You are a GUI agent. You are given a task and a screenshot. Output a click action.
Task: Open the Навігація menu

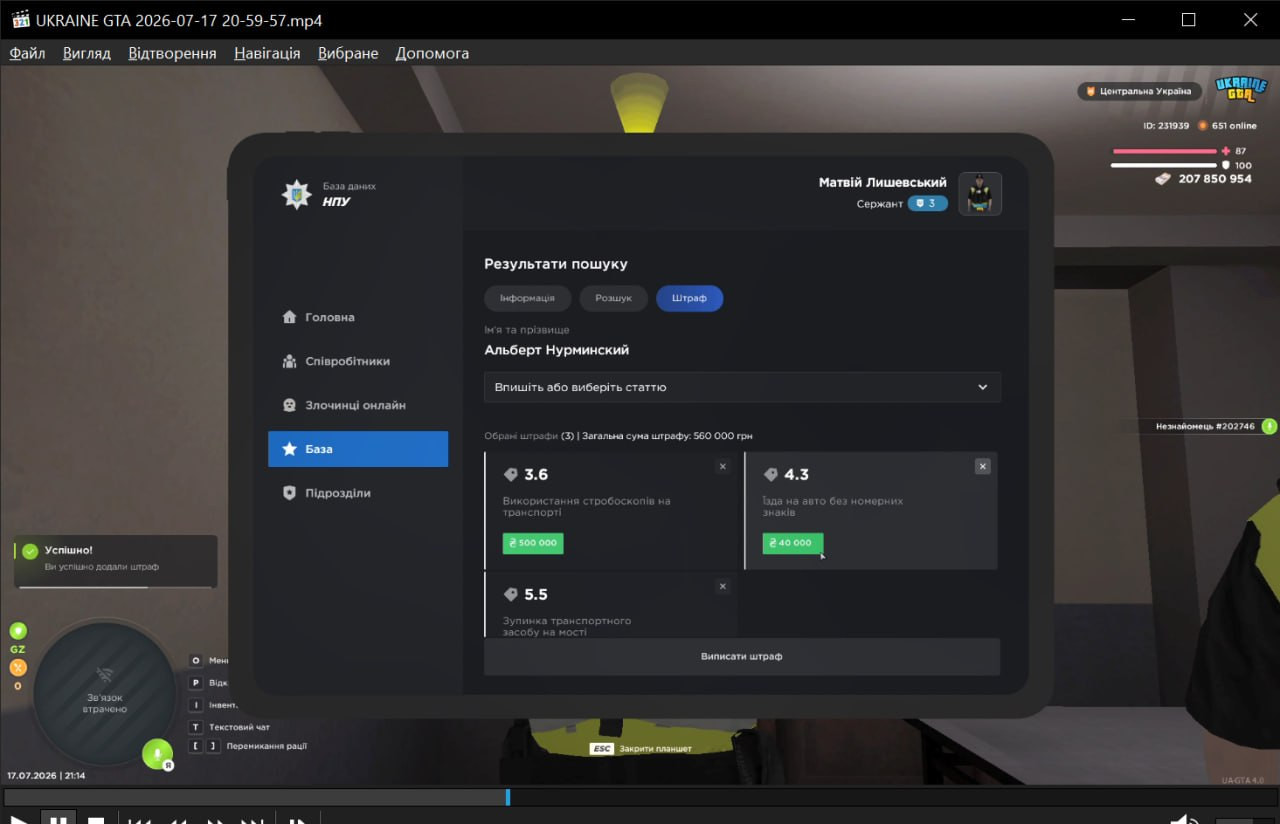point(267,53)
